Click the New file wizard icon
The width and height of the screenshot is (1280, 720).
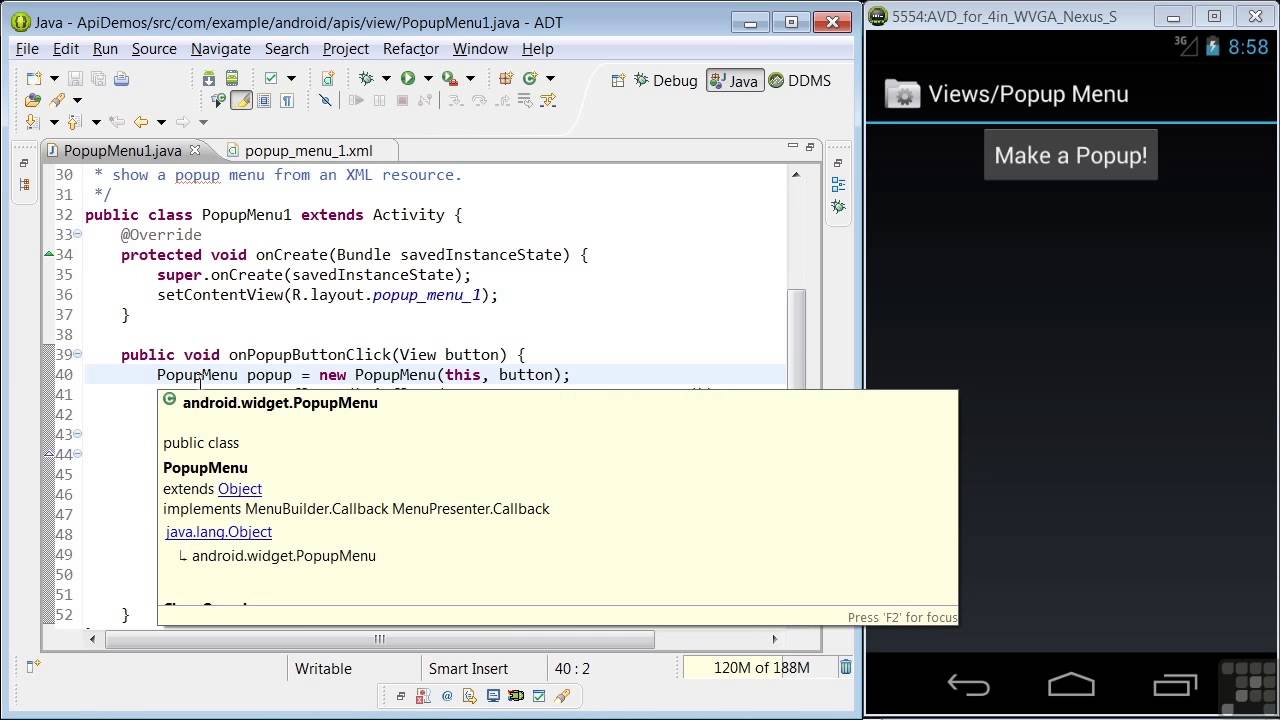point(33,79)
